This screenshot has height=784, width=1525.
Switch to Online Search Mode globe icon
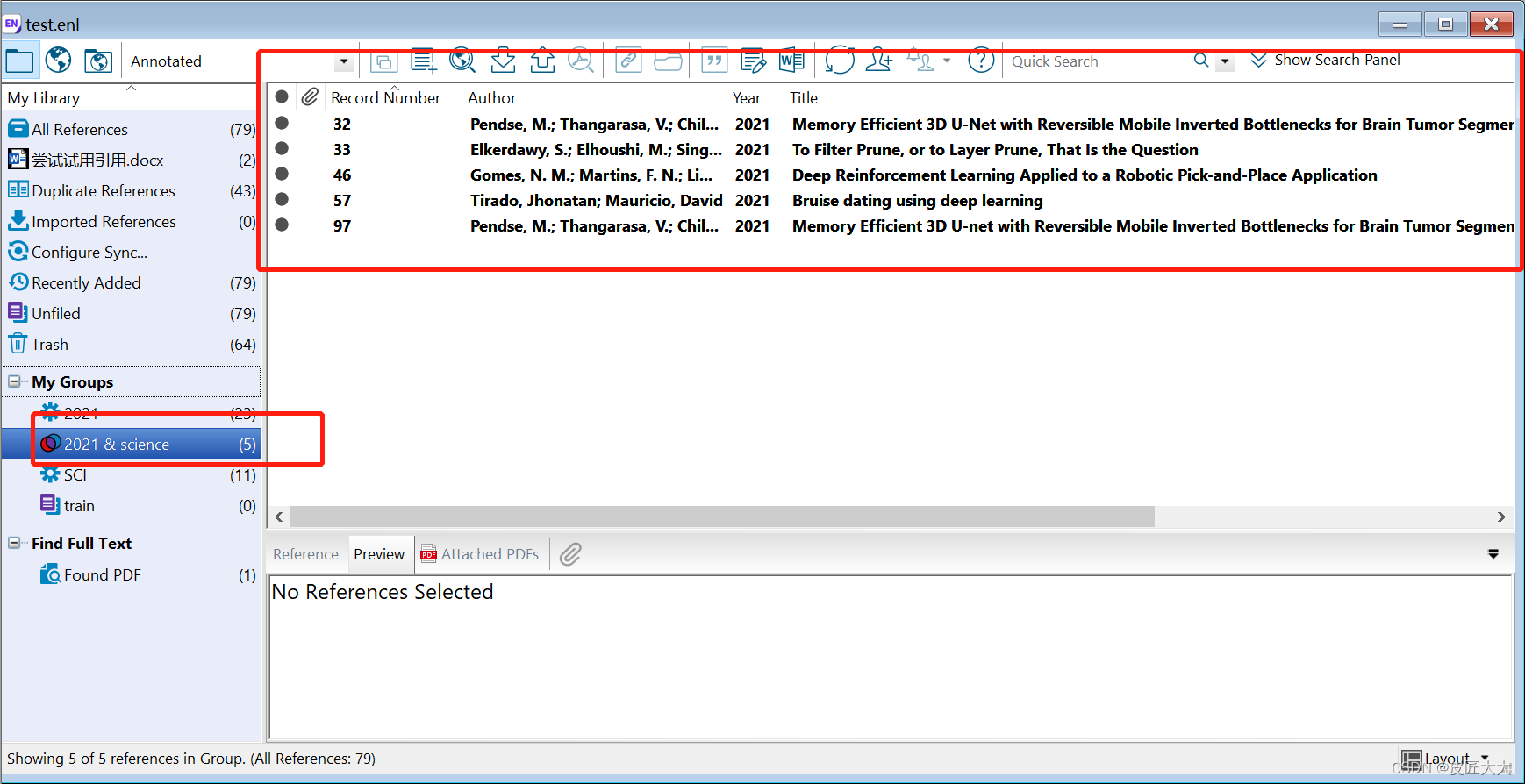point(58,61)
